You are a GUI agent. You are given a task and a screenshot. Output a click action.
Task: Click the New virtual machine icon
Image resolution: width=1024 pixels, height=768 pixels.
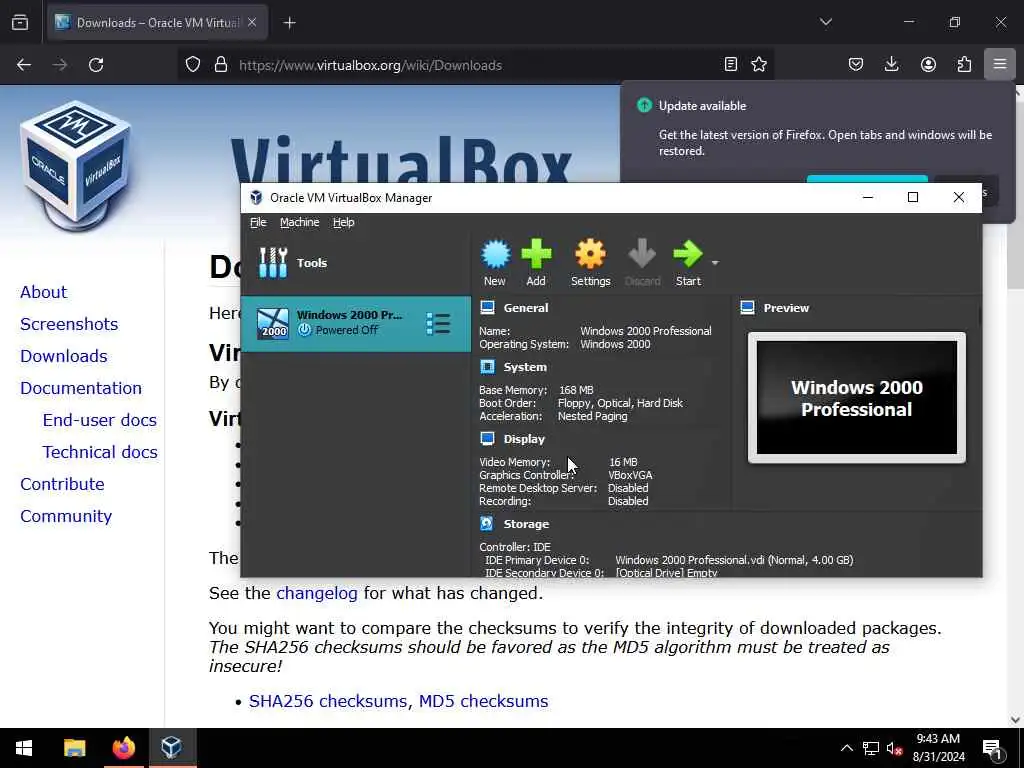click(x=495, y=254)
